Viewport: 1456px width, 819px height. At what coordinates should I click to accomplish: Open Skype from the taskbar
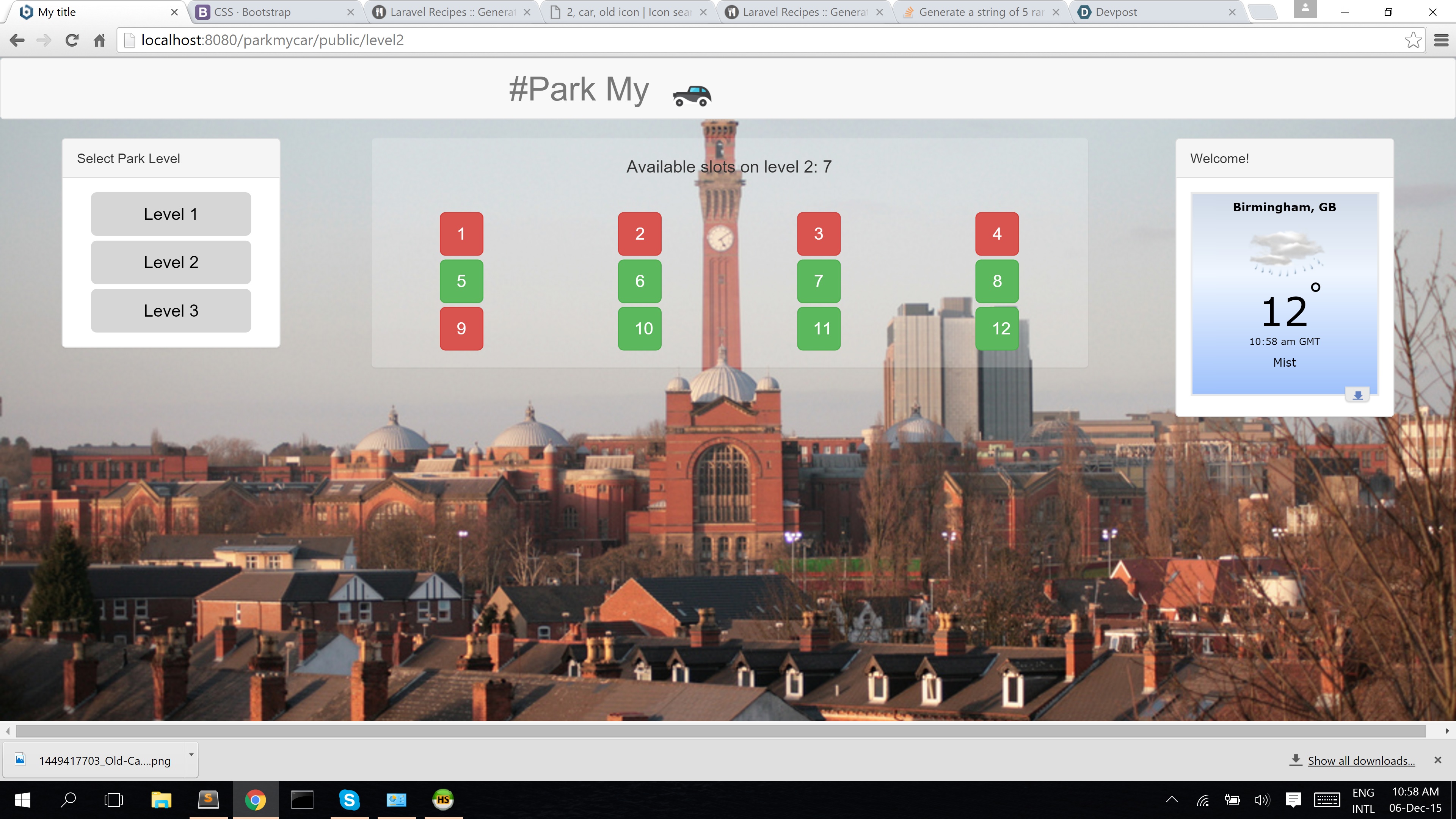tap(349, 799)
